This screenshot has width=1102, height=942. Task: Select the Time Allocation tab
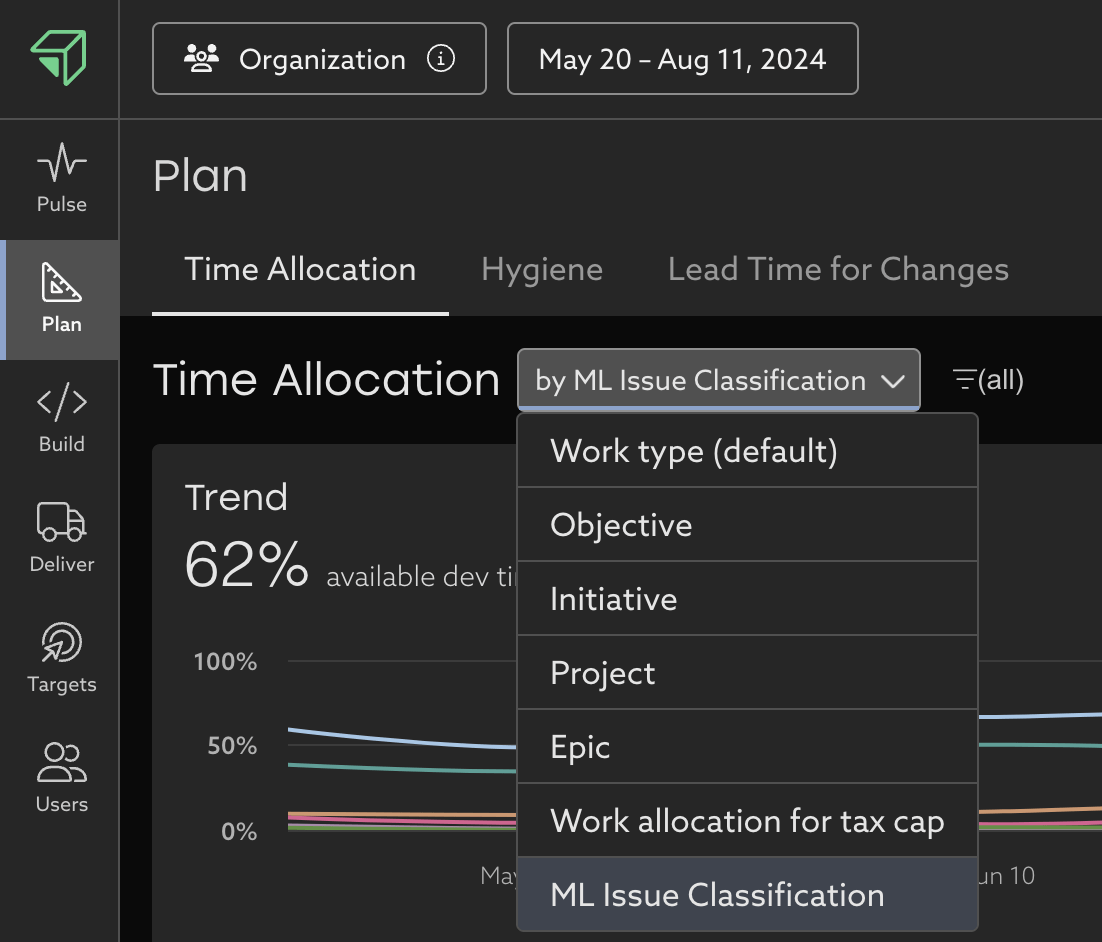[300, 270]
